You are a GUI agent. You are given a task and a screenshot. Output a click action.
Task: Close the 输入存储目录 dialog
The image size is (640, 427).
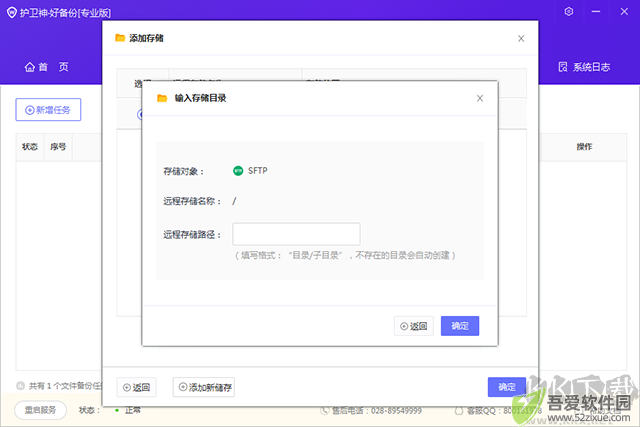[x=480, y=98]
